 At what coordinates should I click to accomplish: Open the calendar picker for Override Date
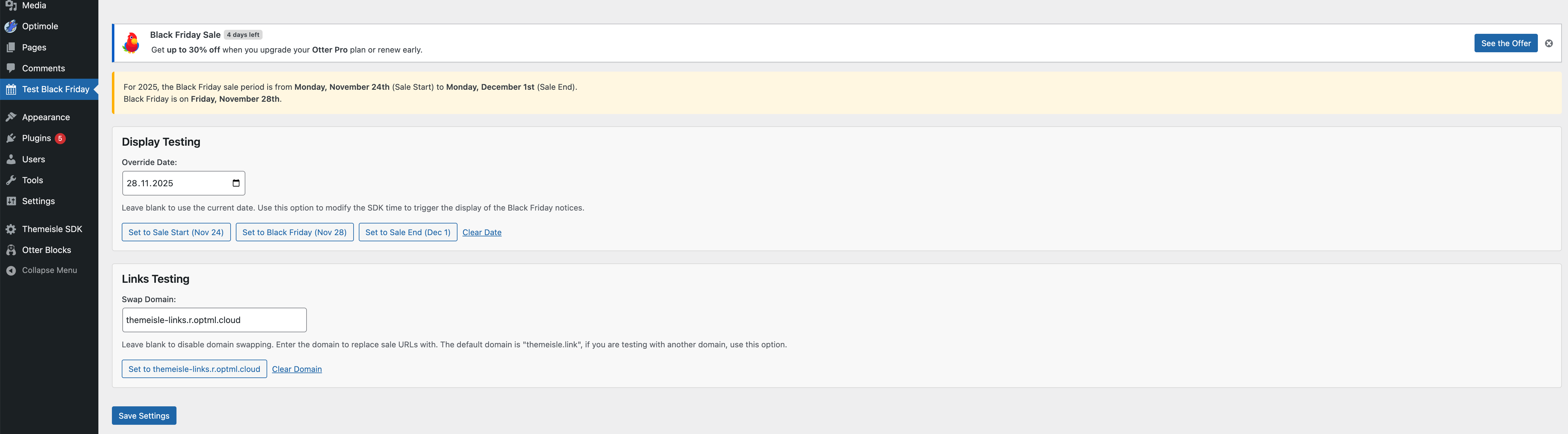[x=236, y=183]
